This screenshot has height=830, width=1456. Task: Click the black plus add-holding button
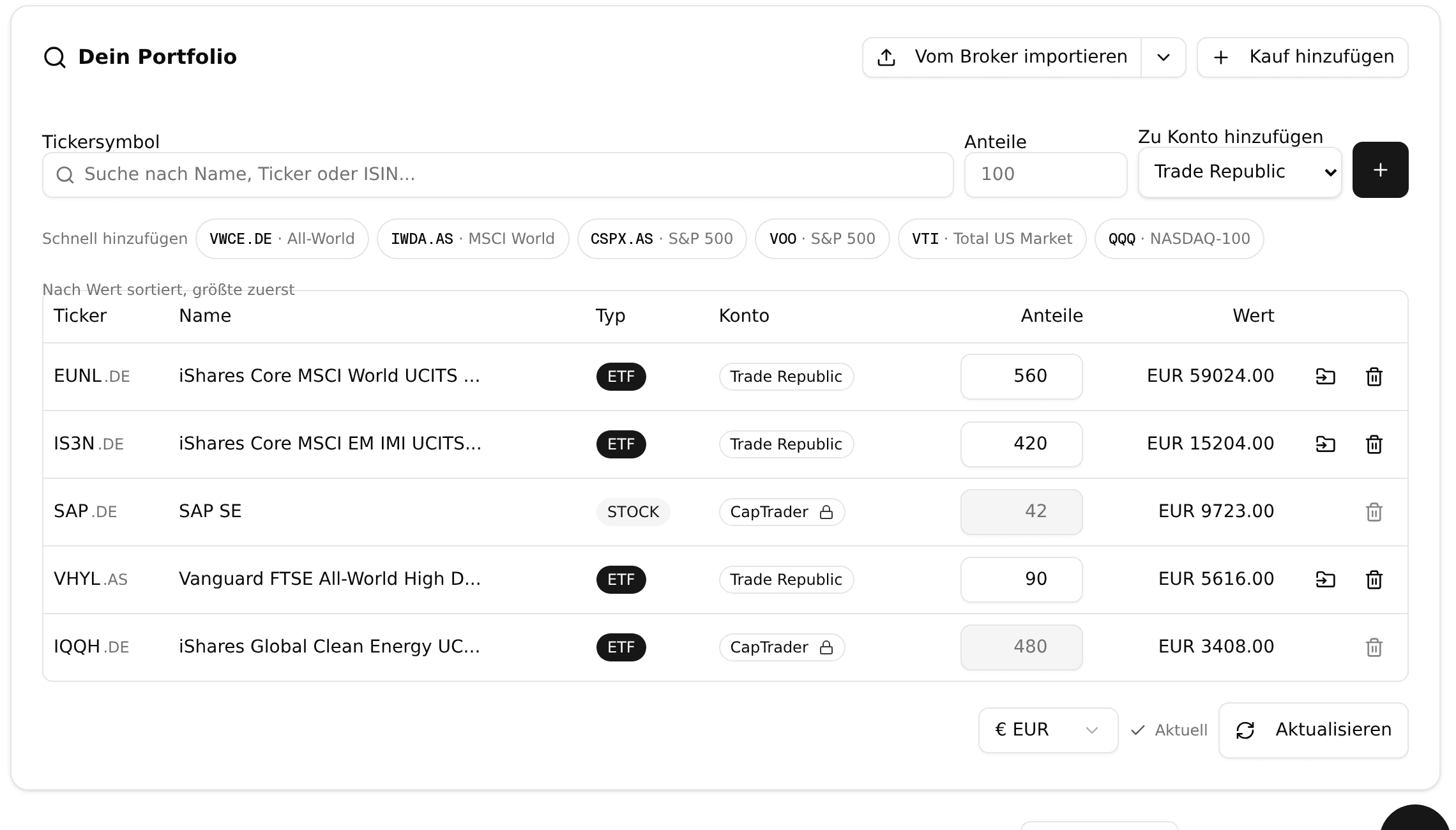point(1380,170)
